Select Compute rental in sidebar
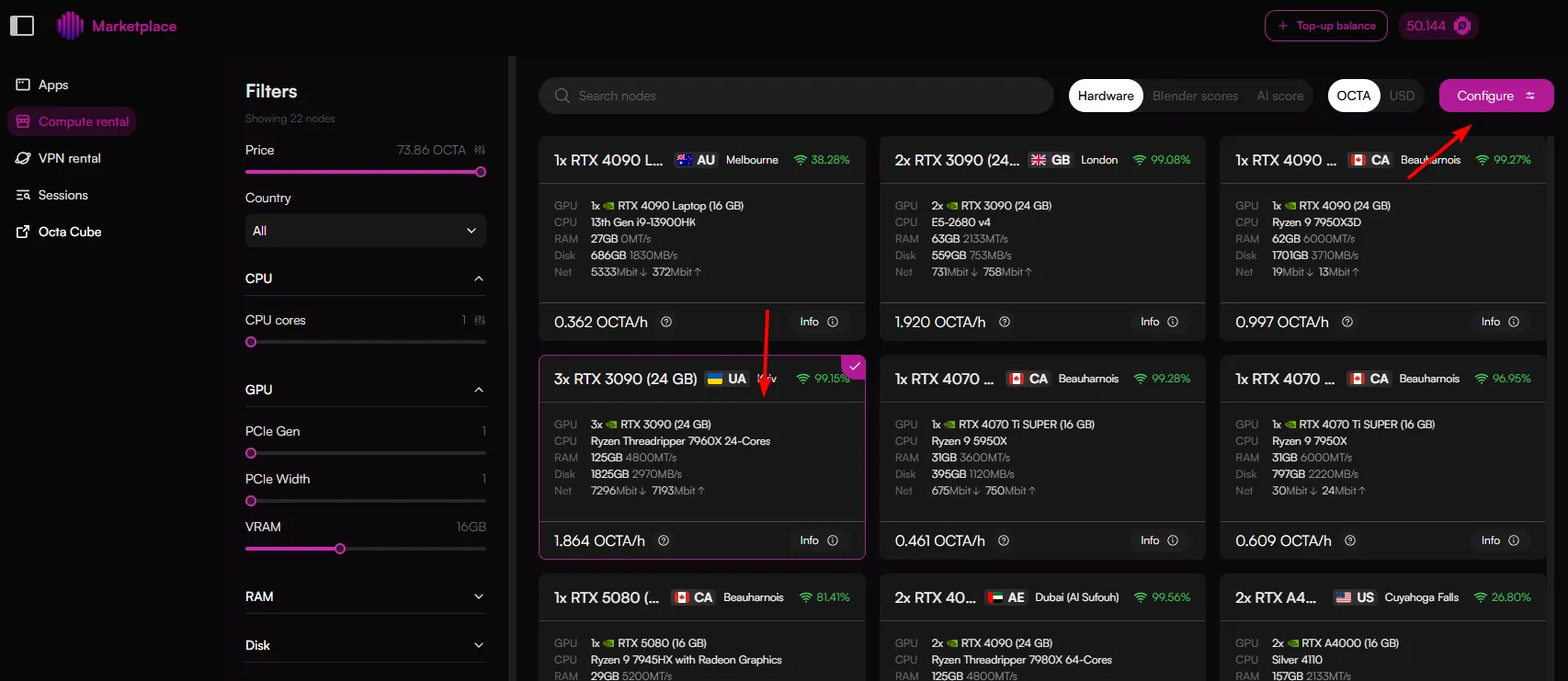Screen dimensions: 1568x681 72,121
